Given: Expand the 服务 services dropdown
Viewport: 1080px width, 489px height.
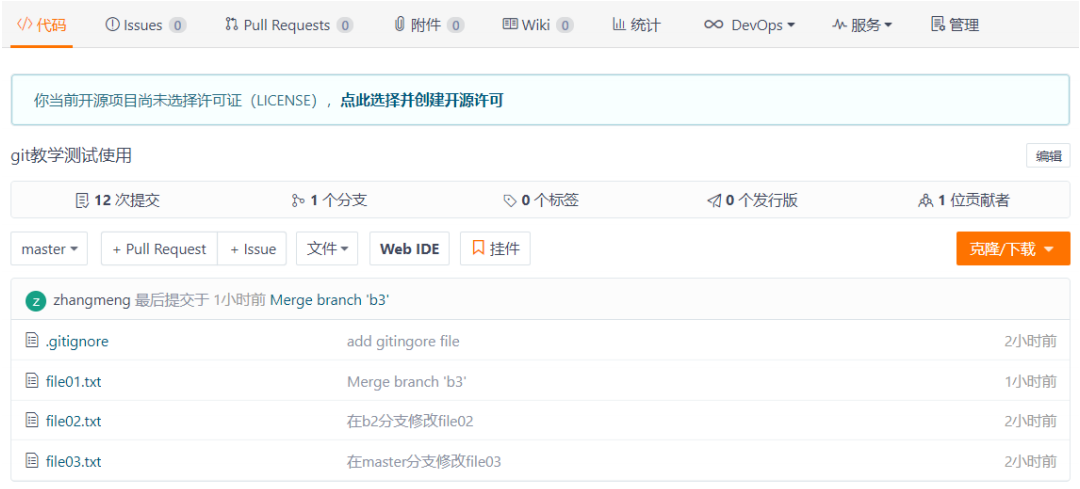Looking at the screenshot, I should tap(862, 25).
